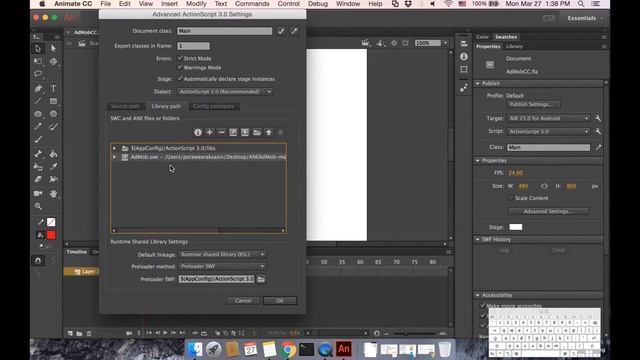The width and height of the screenshot is (640, 360).
Task: Open Animate app in the Dock
Action: tap(344, 349)
